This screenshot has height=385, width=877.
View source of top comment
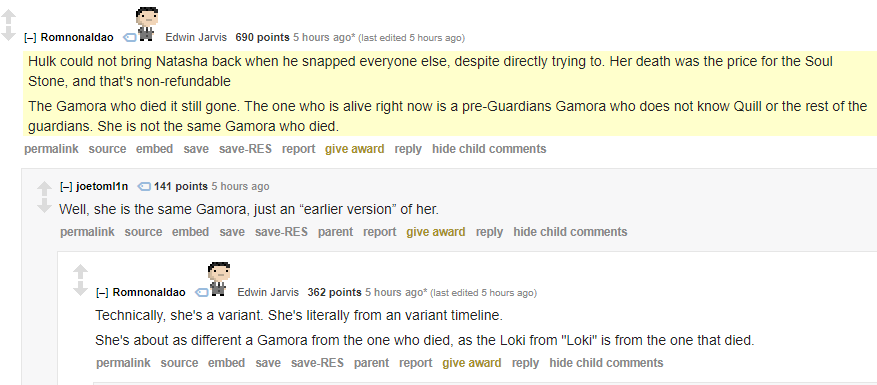[x=107, y=149]
